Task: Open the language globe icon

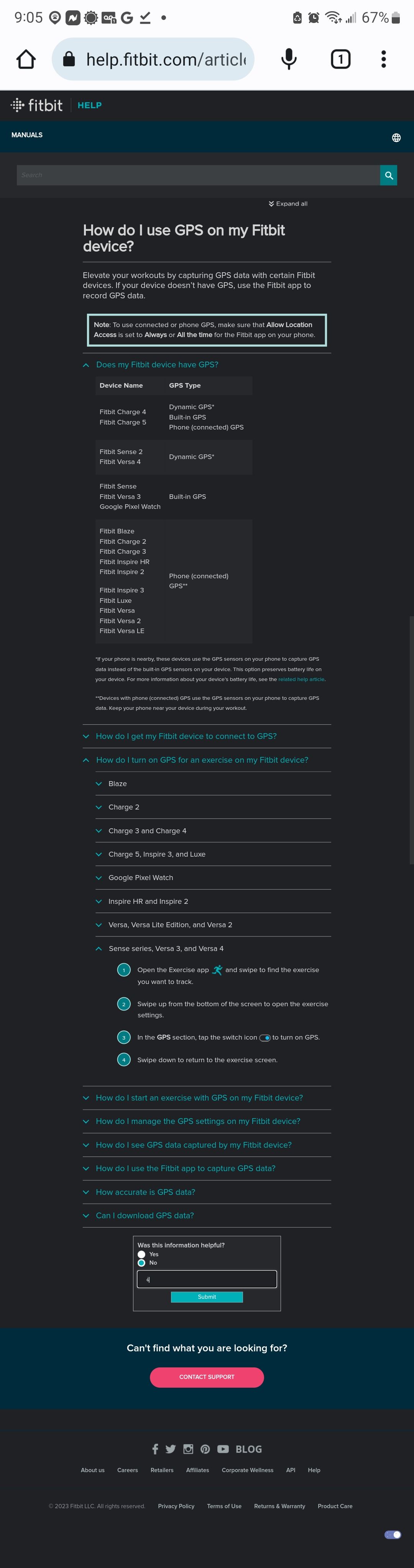Action: point(396,138)
